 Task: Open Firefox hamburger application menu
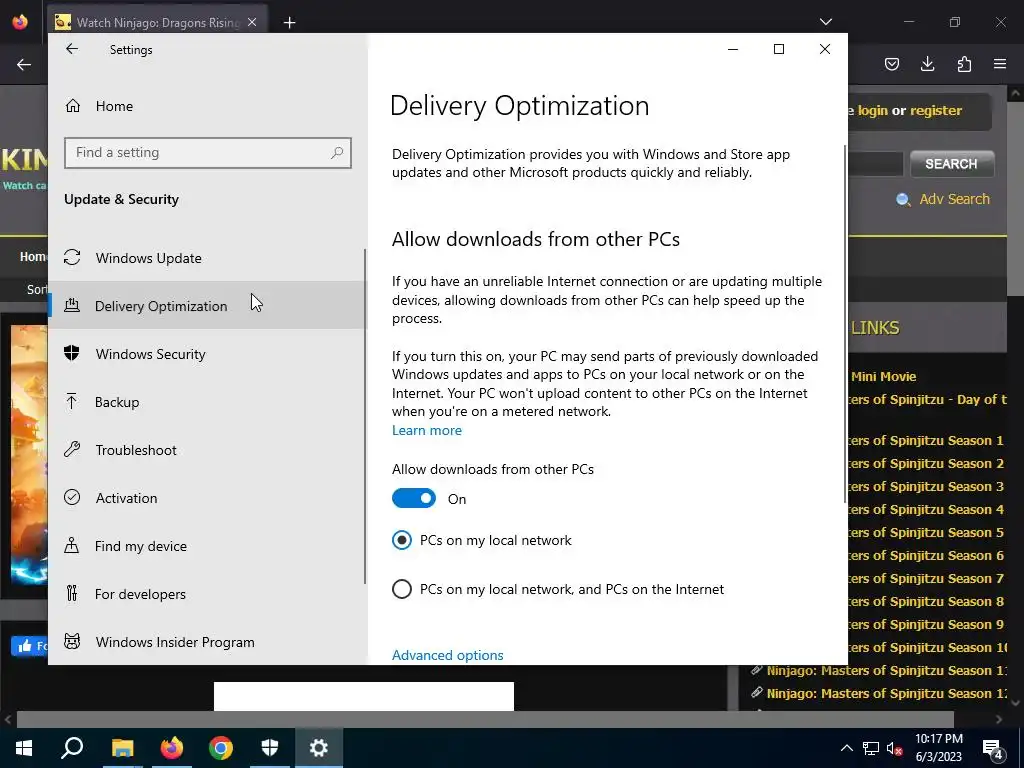click(x=1000, y=64)
